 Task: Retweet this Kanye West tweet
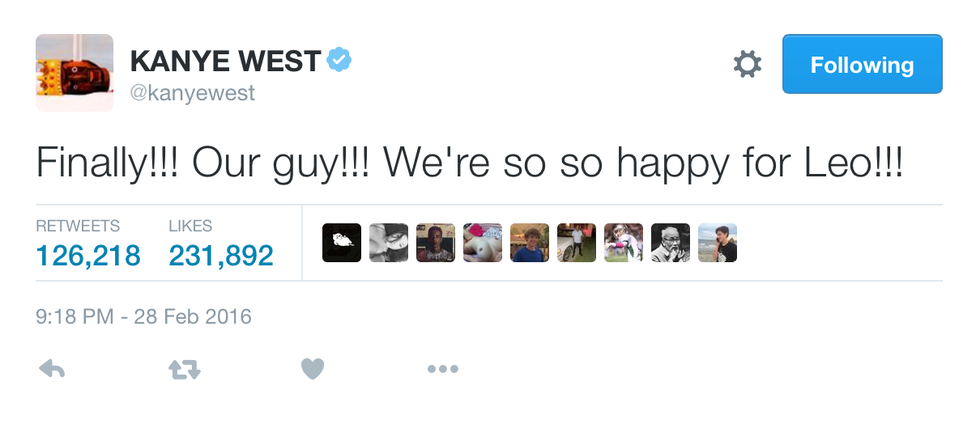tap(184, 369)
